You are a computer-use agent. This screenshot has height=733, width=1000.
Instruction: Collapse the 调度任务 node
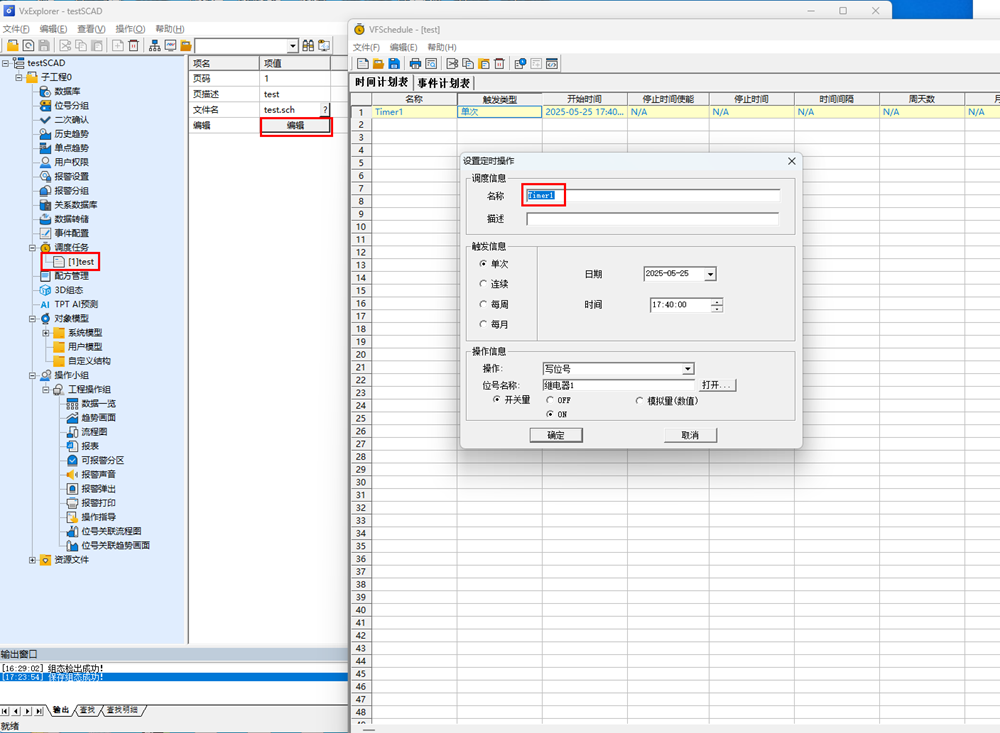coord(33,248)
